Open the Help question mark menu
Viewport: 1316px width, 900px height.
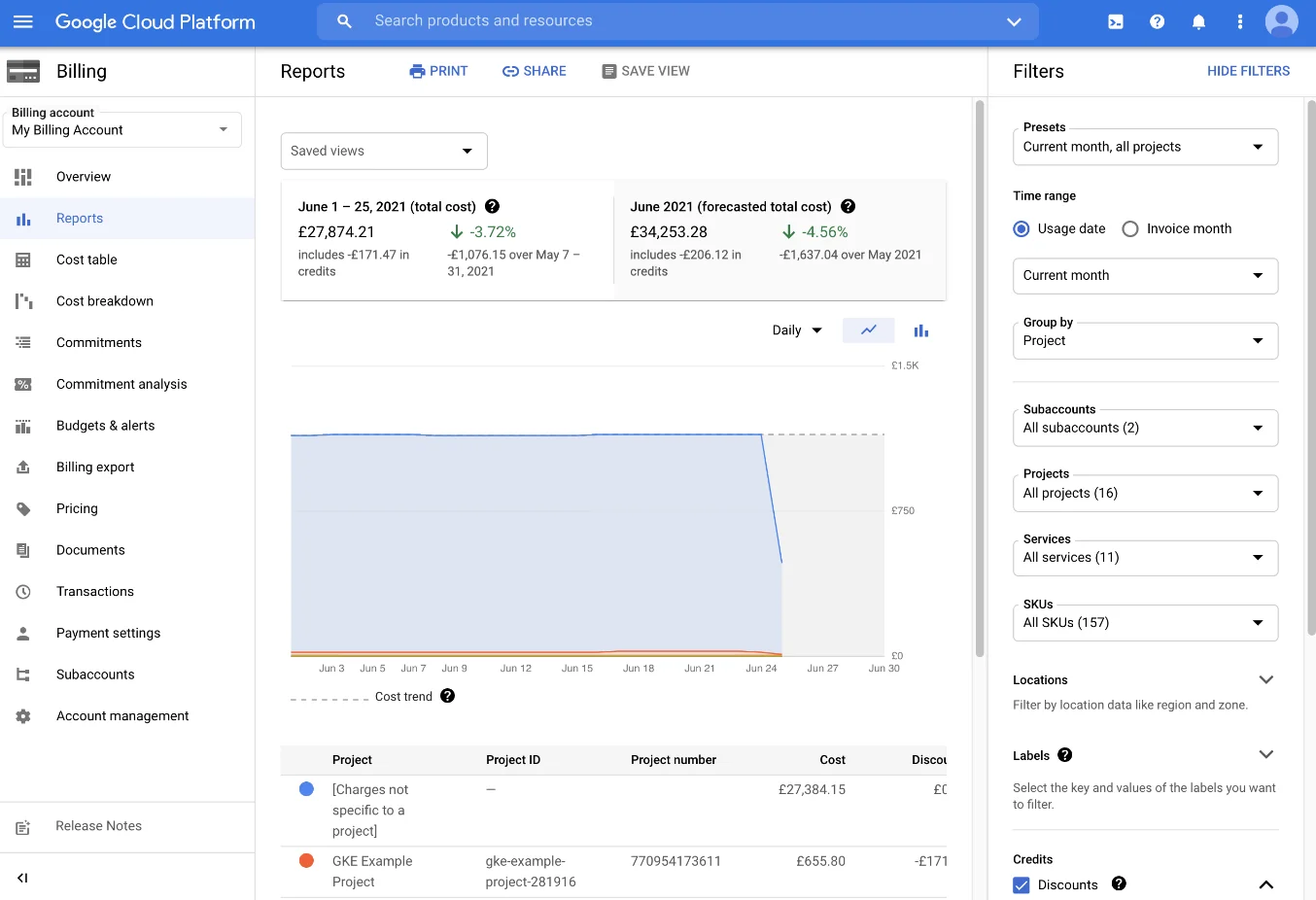pos(1157,21)
